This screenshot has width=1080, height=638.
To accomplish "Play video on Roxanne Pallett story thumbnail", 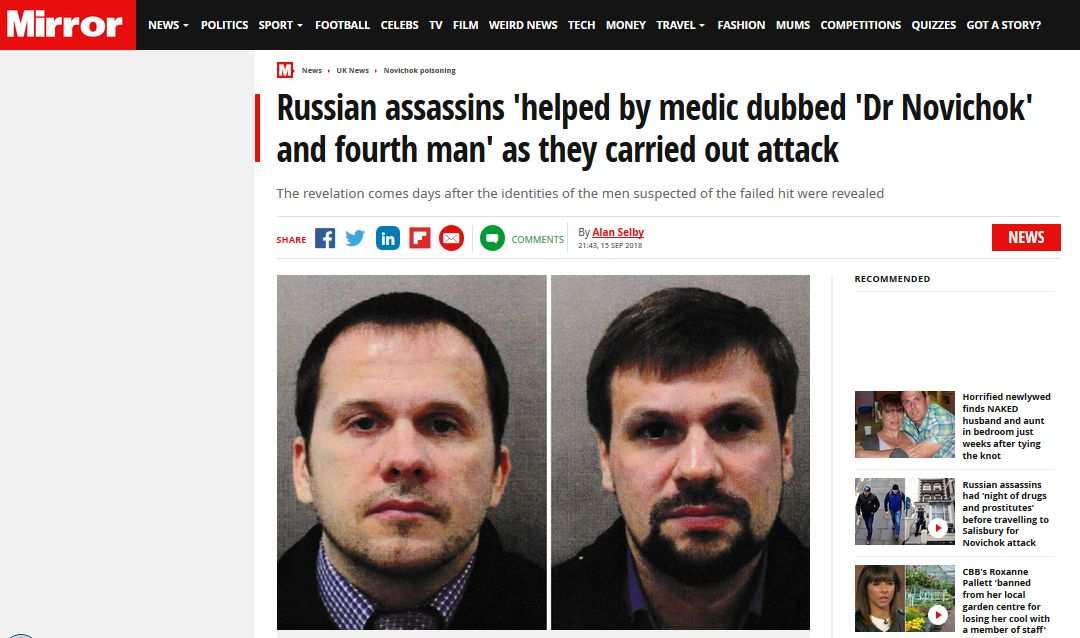I will pyautogui.click(x=937, y=615).
